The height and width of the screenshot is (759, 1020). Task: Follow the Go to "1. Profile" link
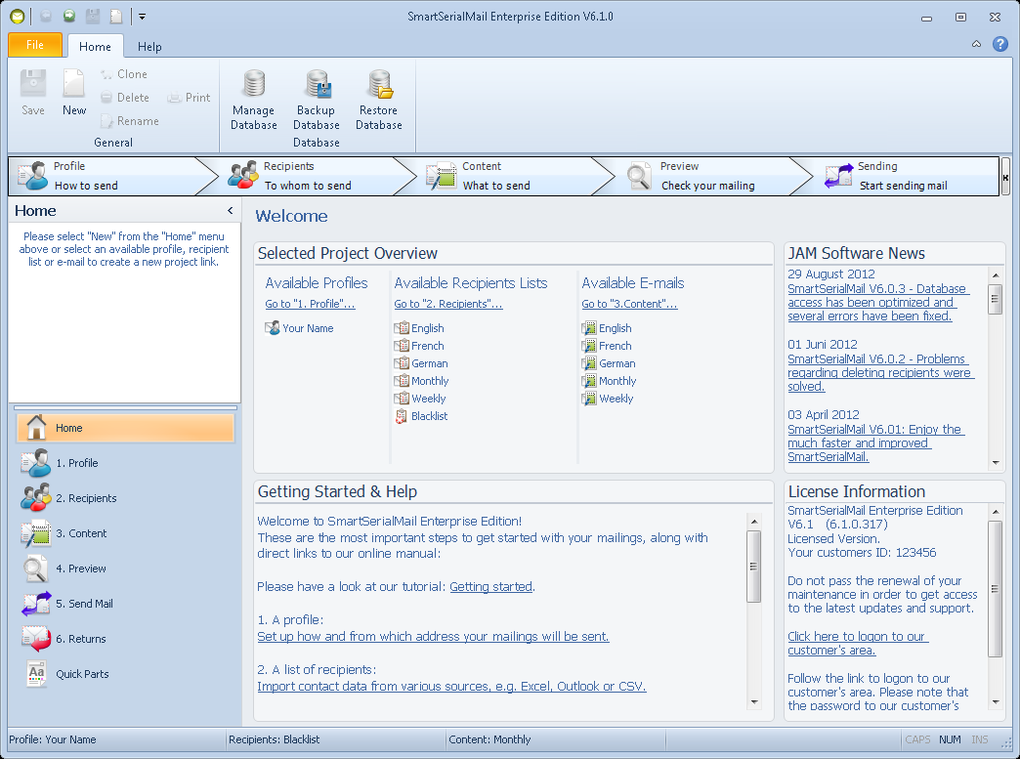[x=310, y=304]
